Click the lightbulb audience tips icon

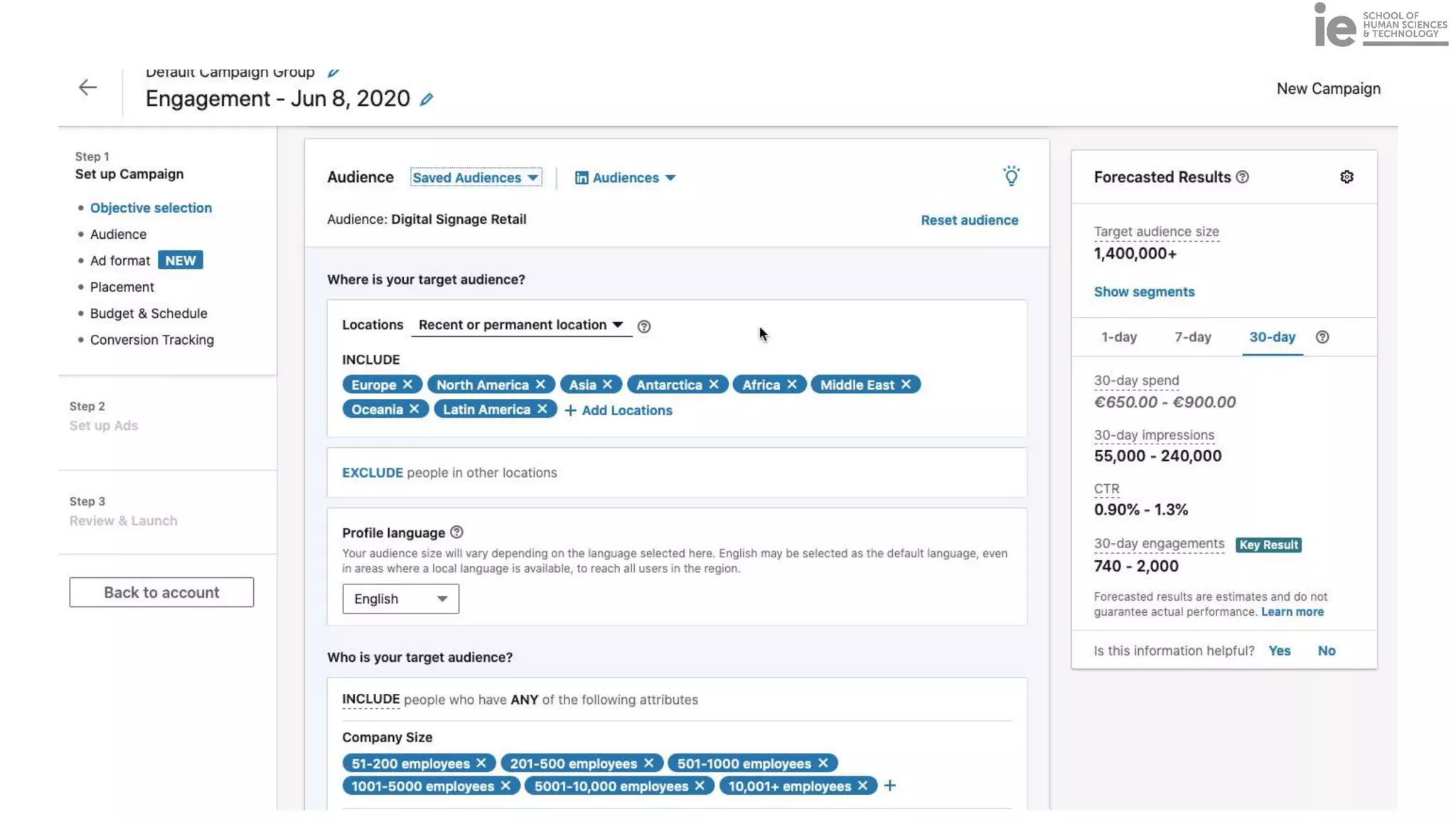(1011, 176)
